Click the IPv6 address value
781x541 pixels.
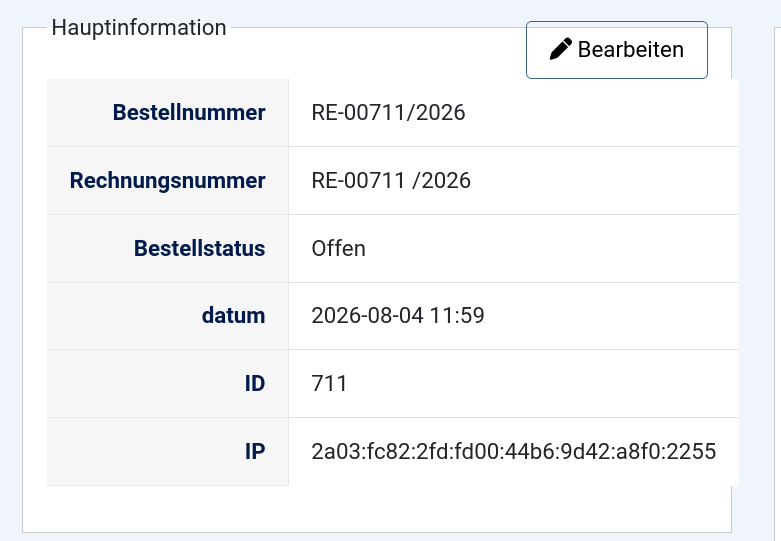coord(514,451)
